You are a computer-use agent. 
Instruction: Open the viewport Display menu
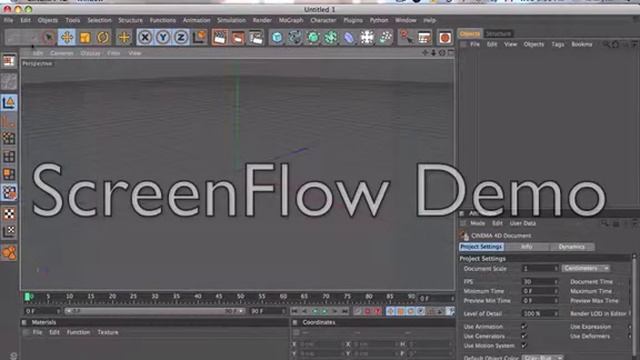(90, 53)
